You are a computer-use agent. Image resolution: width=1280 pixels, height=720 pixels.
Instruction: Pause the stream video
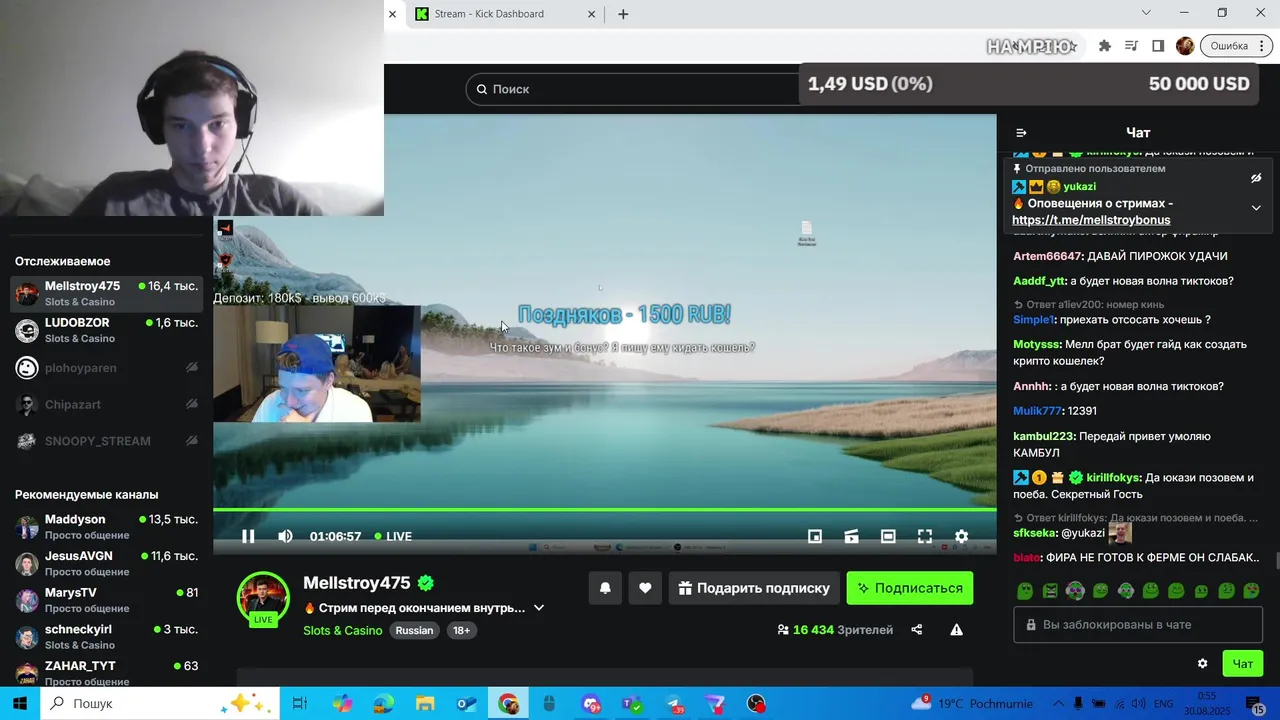248,536
